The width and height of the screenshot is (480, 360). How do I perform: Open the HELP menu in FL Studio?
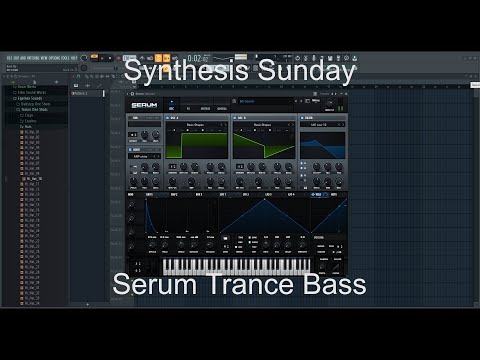pyautogui.click(x=74, y=58)
